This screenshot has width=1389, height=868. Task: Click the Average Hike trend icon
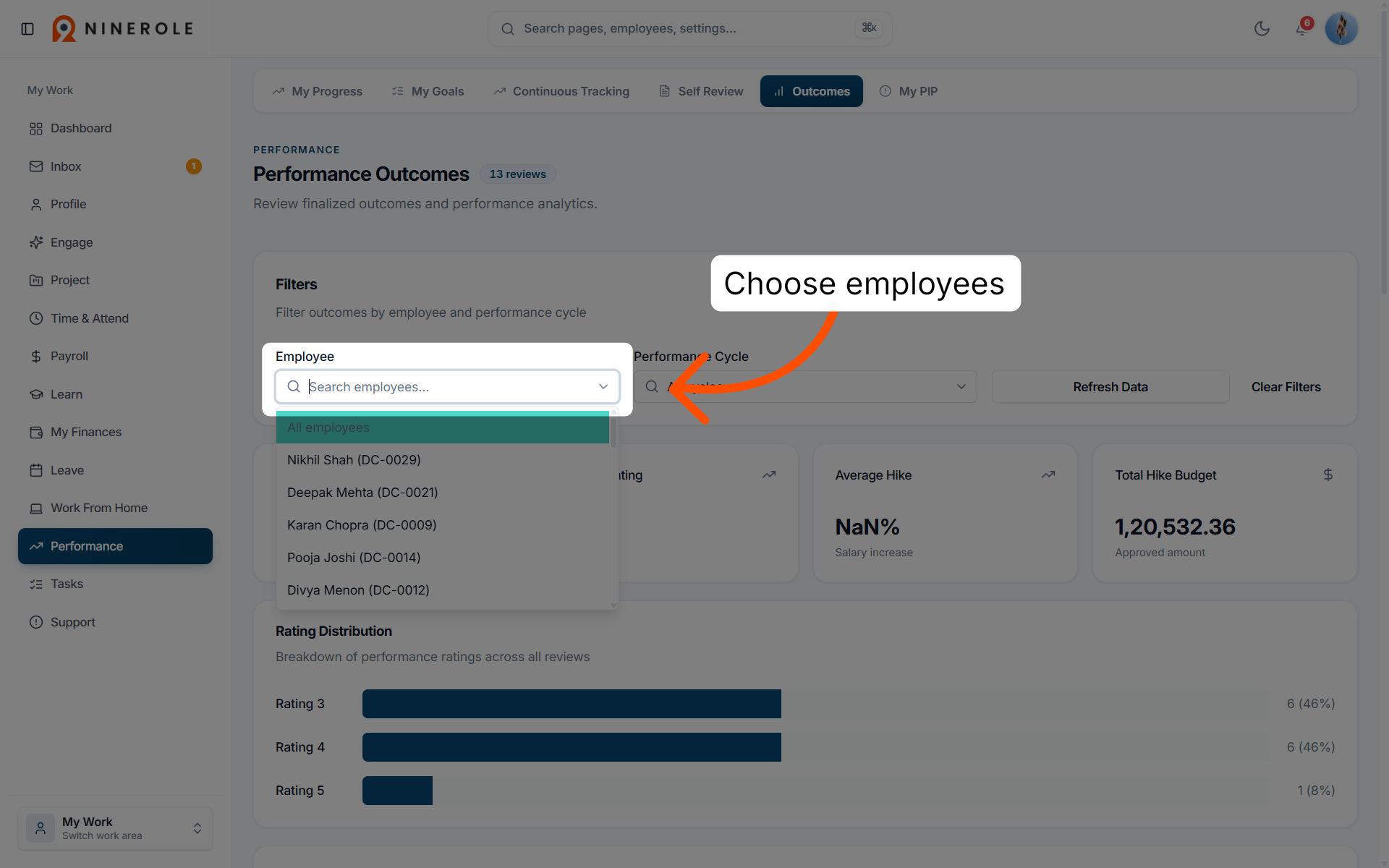click(1048, 475)
